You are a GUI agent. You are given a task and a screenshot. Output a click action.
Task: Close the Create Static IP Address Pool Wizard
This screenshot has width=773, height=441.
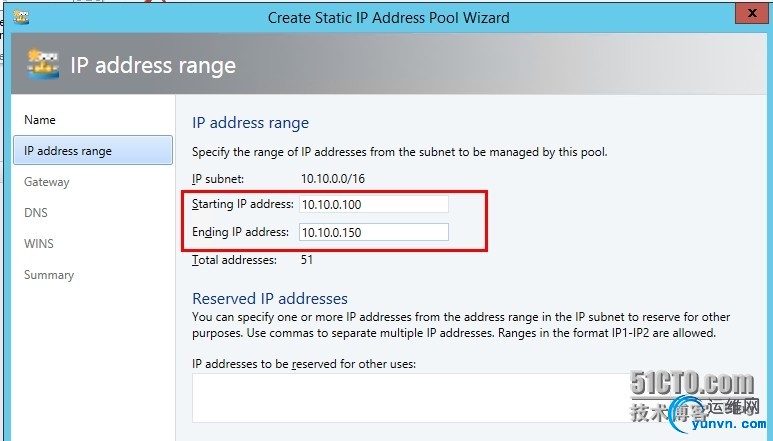752,14
